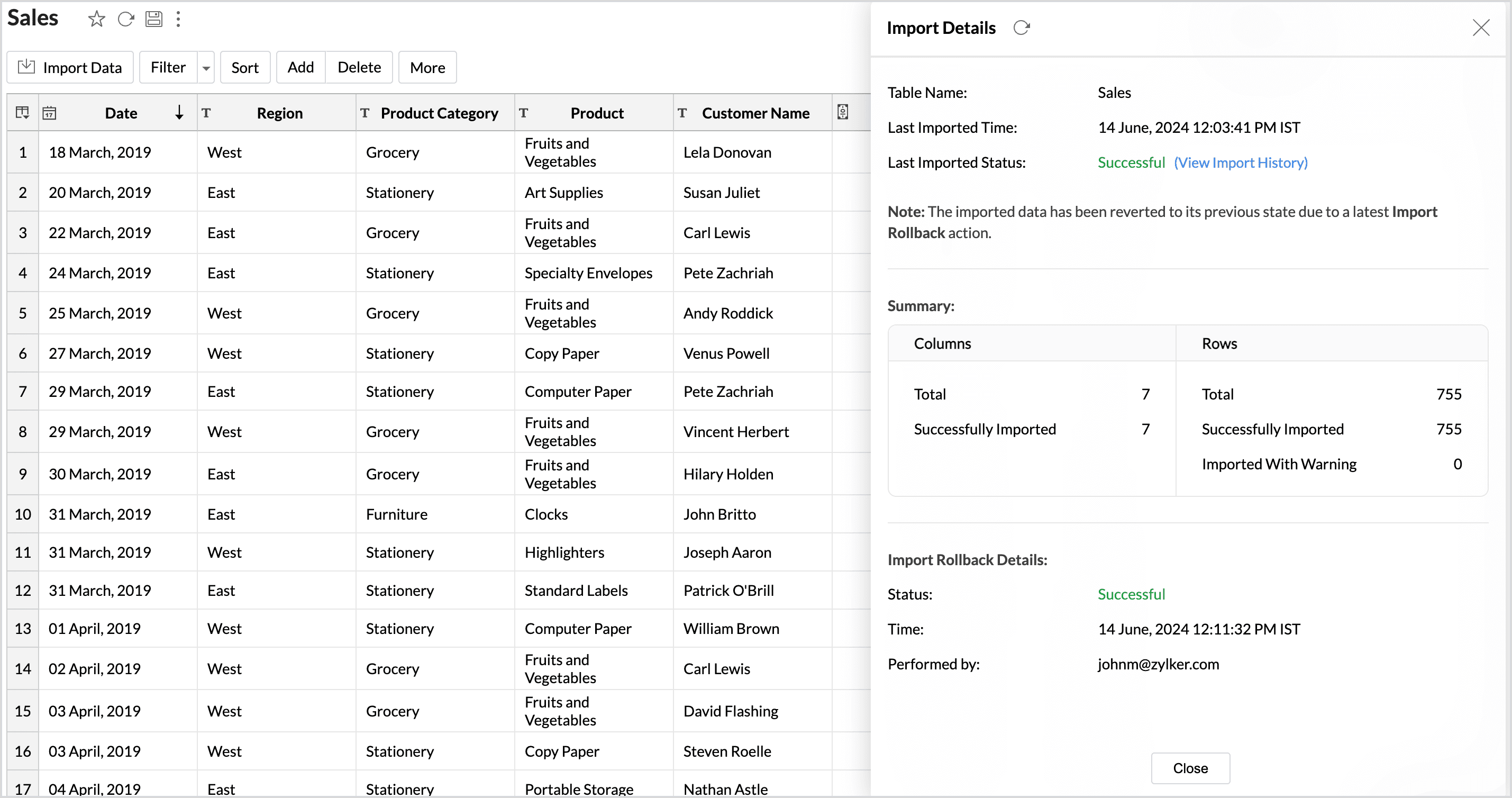Refresh the Import Details panel
Screen dimensions: 1512x798
pyautogui.click(x=1022, y=28)
